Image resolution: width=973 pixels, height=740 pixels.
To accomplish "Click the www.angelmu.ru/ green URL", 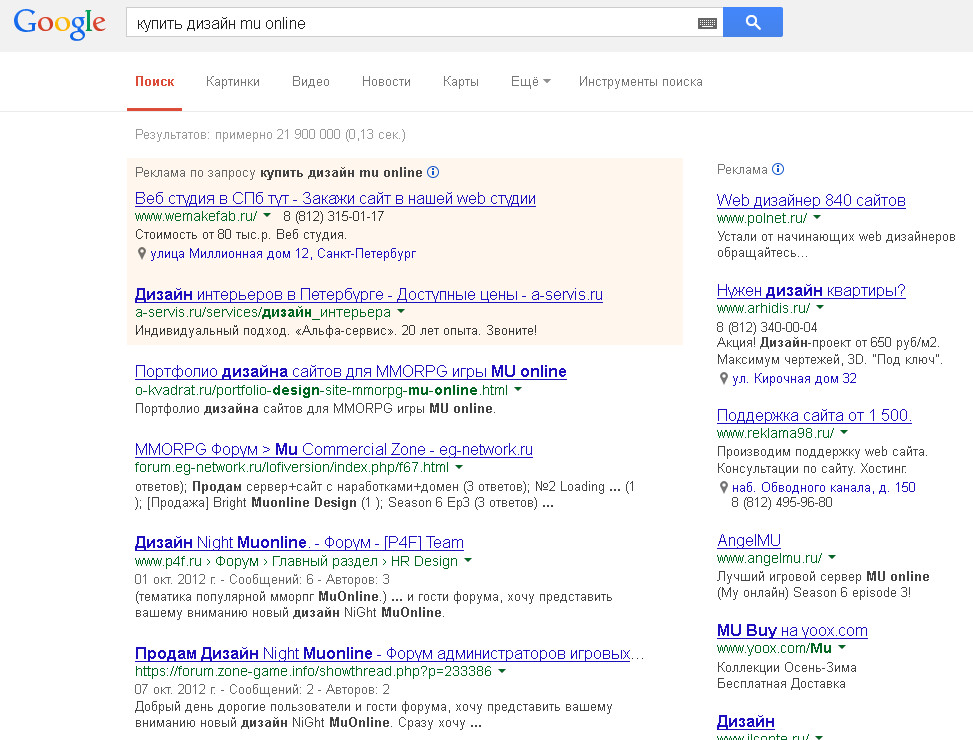I will pyautogui.click(x=769, y=558).
